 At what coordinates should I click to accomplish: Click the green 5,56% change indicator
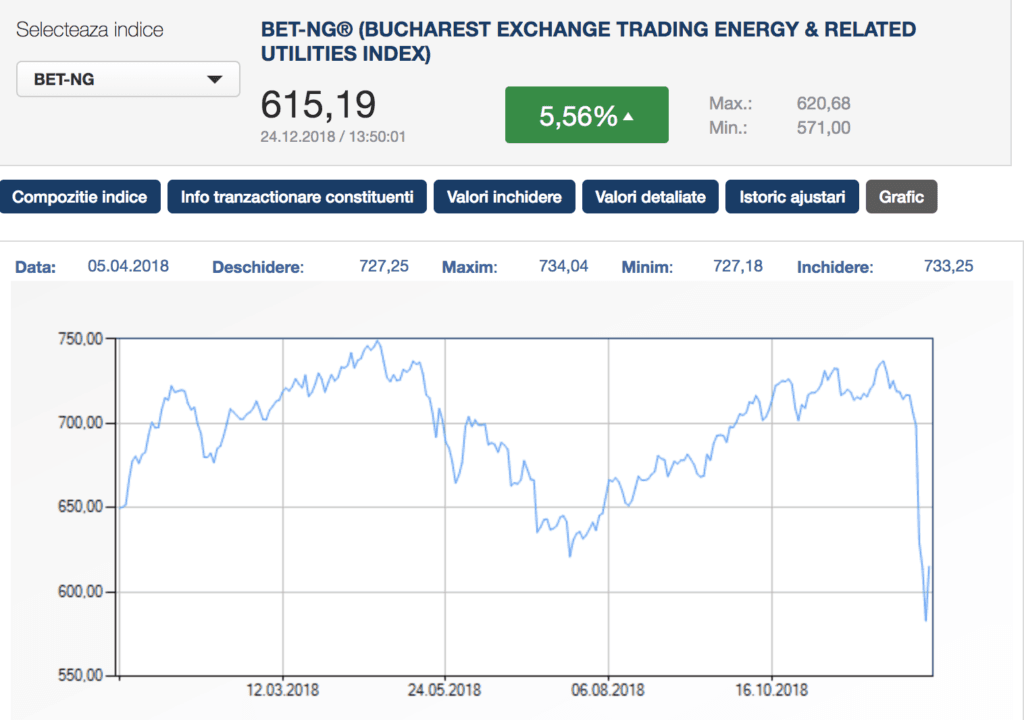pyautogui.click(x=586, y=115)
